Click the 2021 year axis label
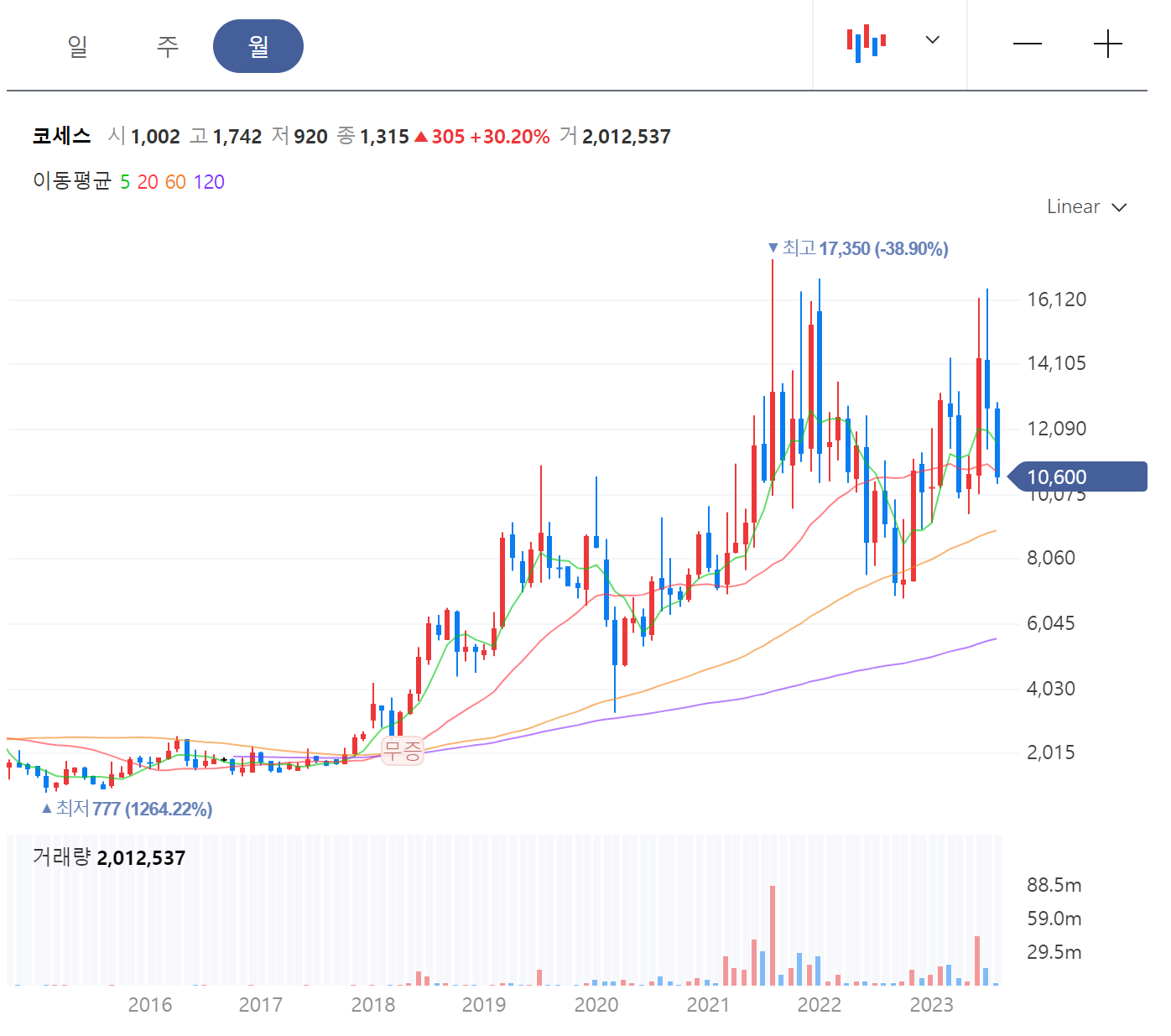This screenshot has height=1036, width=1171. pos(709,1005)
